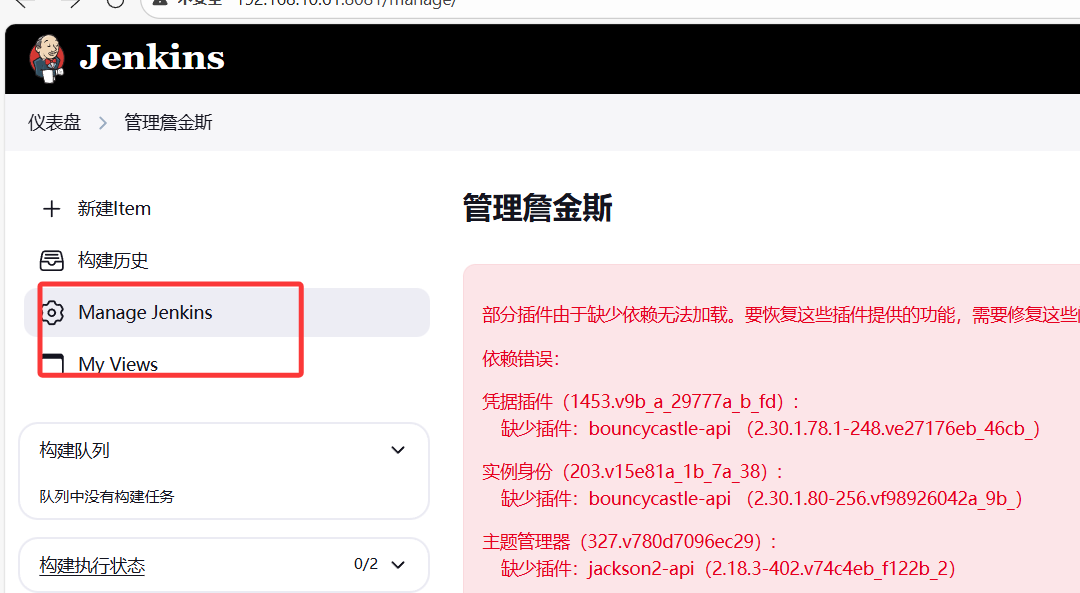Click My Views window icon
The image size is (1080, 593).
52,364
